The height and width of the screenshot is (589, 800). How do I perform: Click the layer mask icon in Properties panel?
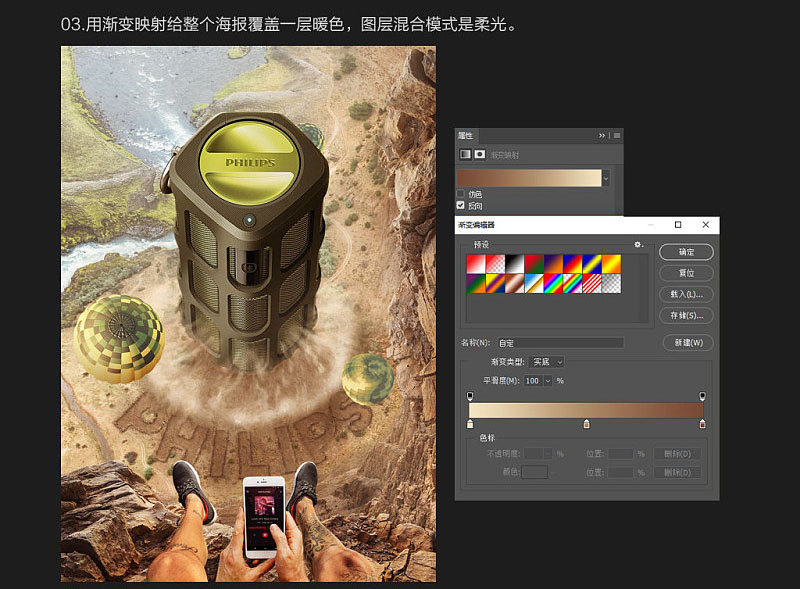tap(480, 154)
